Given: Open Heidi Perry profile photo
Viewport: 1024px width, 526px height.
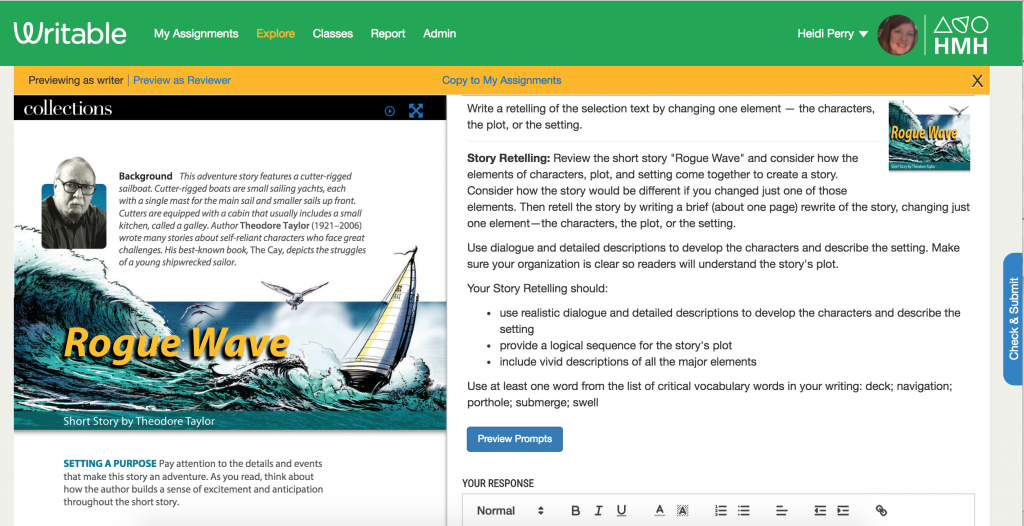Looking at the screenshot, I should pyautogui.click(x=898, y=35).
